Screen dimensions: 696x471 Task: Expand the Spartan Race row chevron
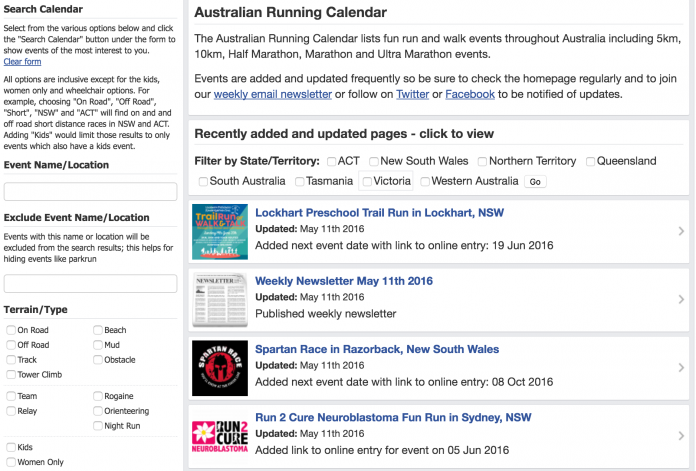[681, 368]
